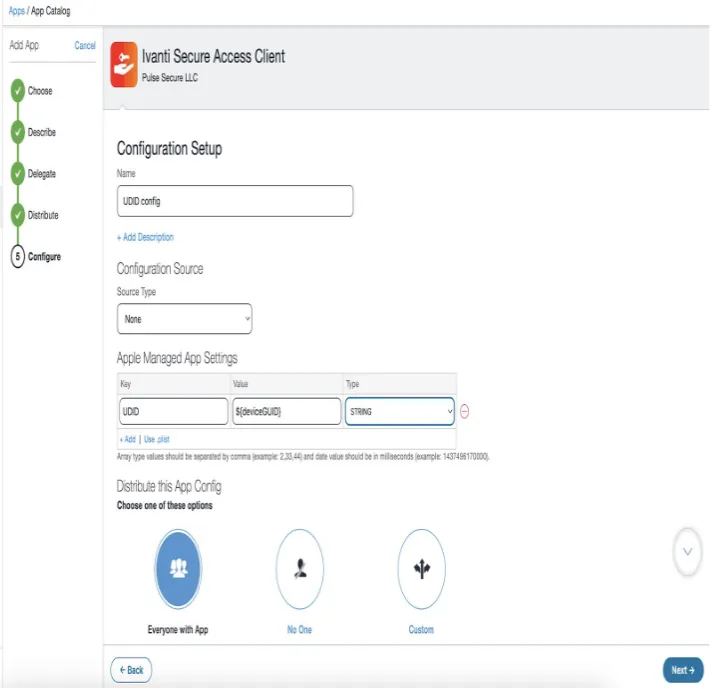Click the Key column header
Screen dimensions: 712x688
(126, 384)
